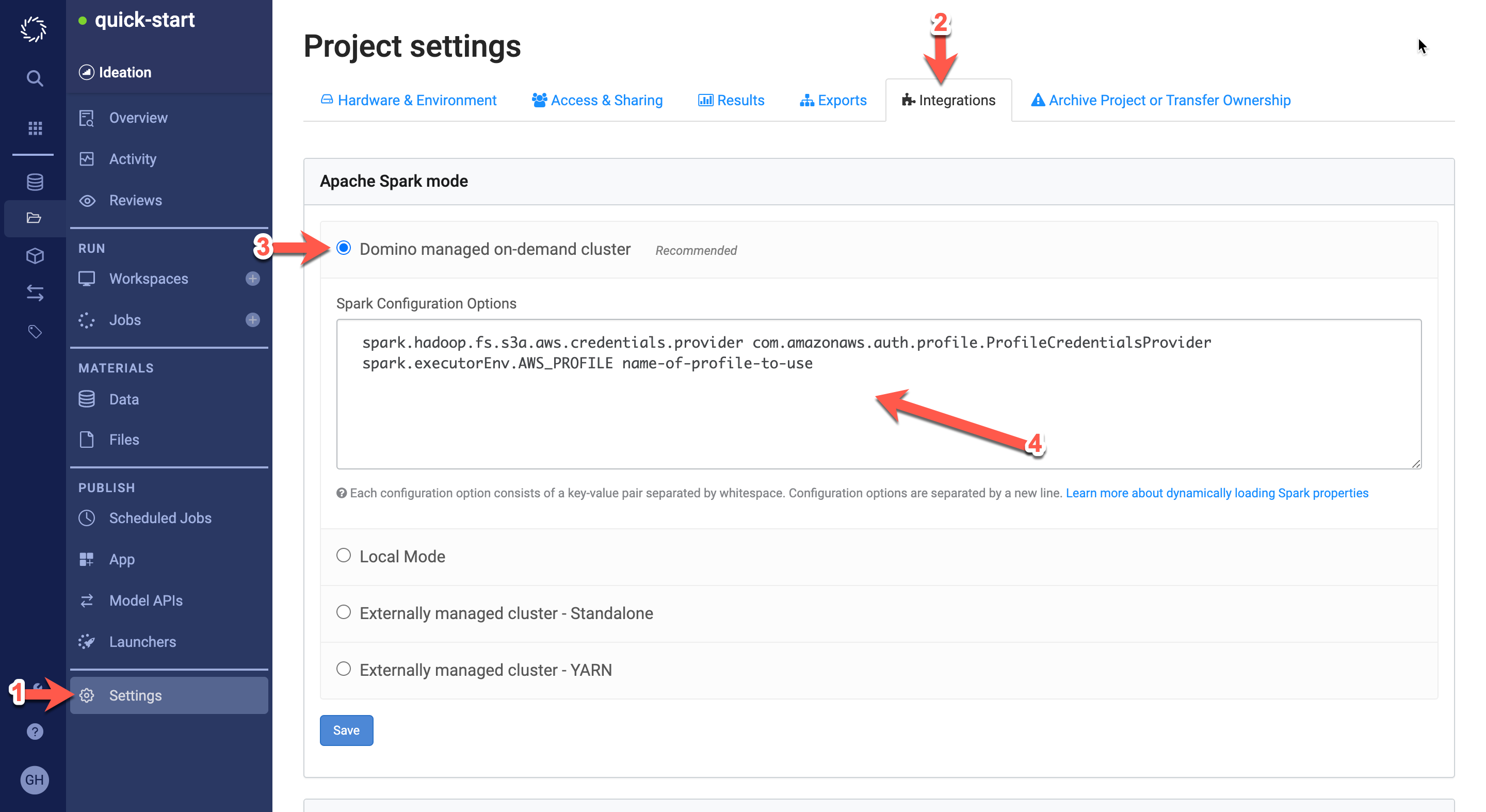Switch to the Hardware & Environment tab
1486x812 pixels.
click(409, 99)
